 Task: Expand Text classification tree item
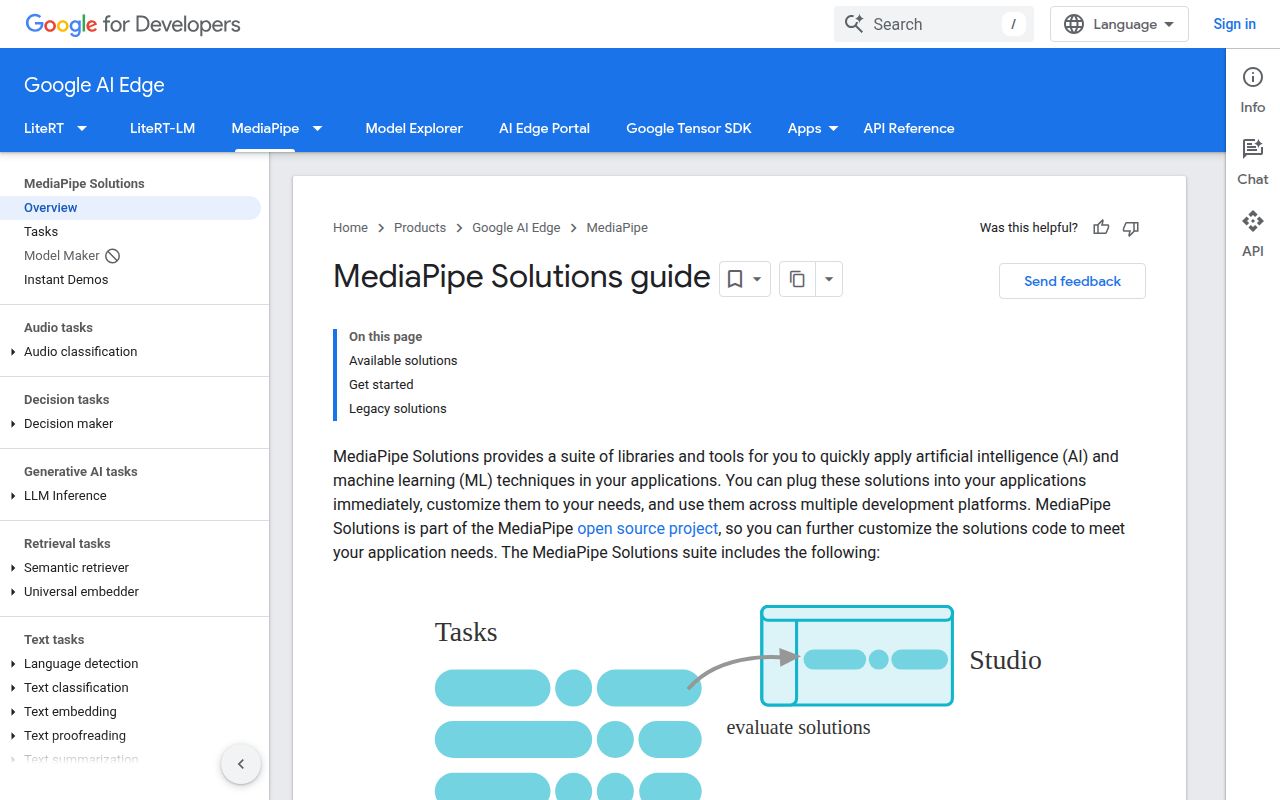pyautogui.click(x=13, y=688)
